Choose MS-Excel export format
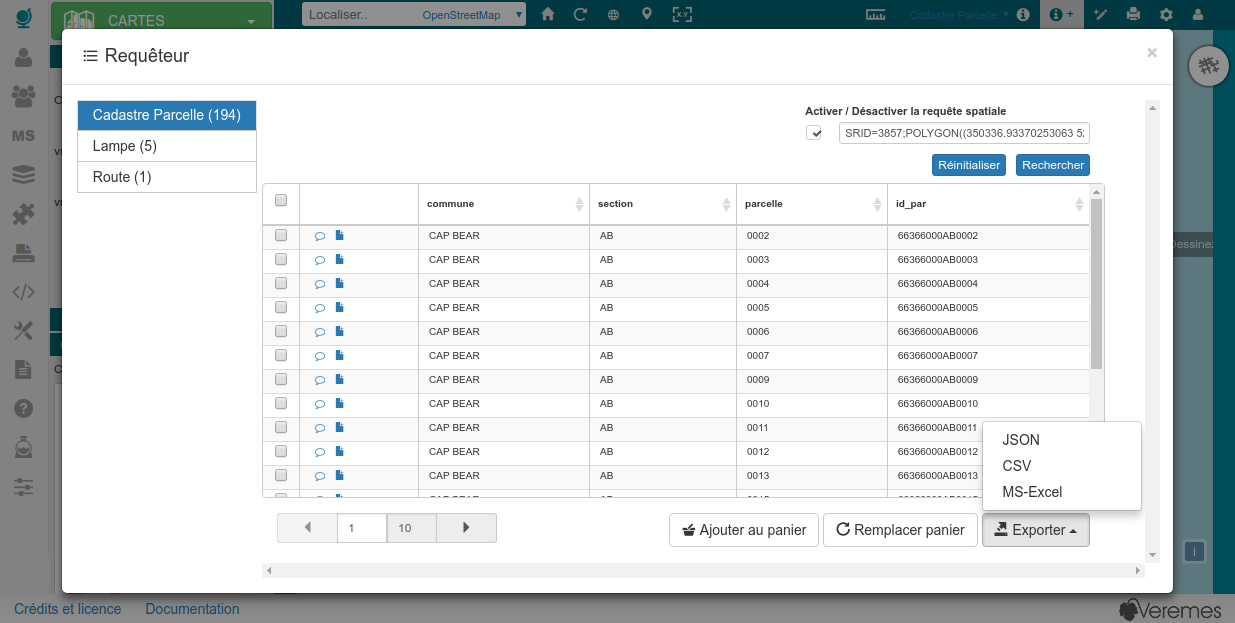The image size is (1235, 623). [x=1062, y=492]
